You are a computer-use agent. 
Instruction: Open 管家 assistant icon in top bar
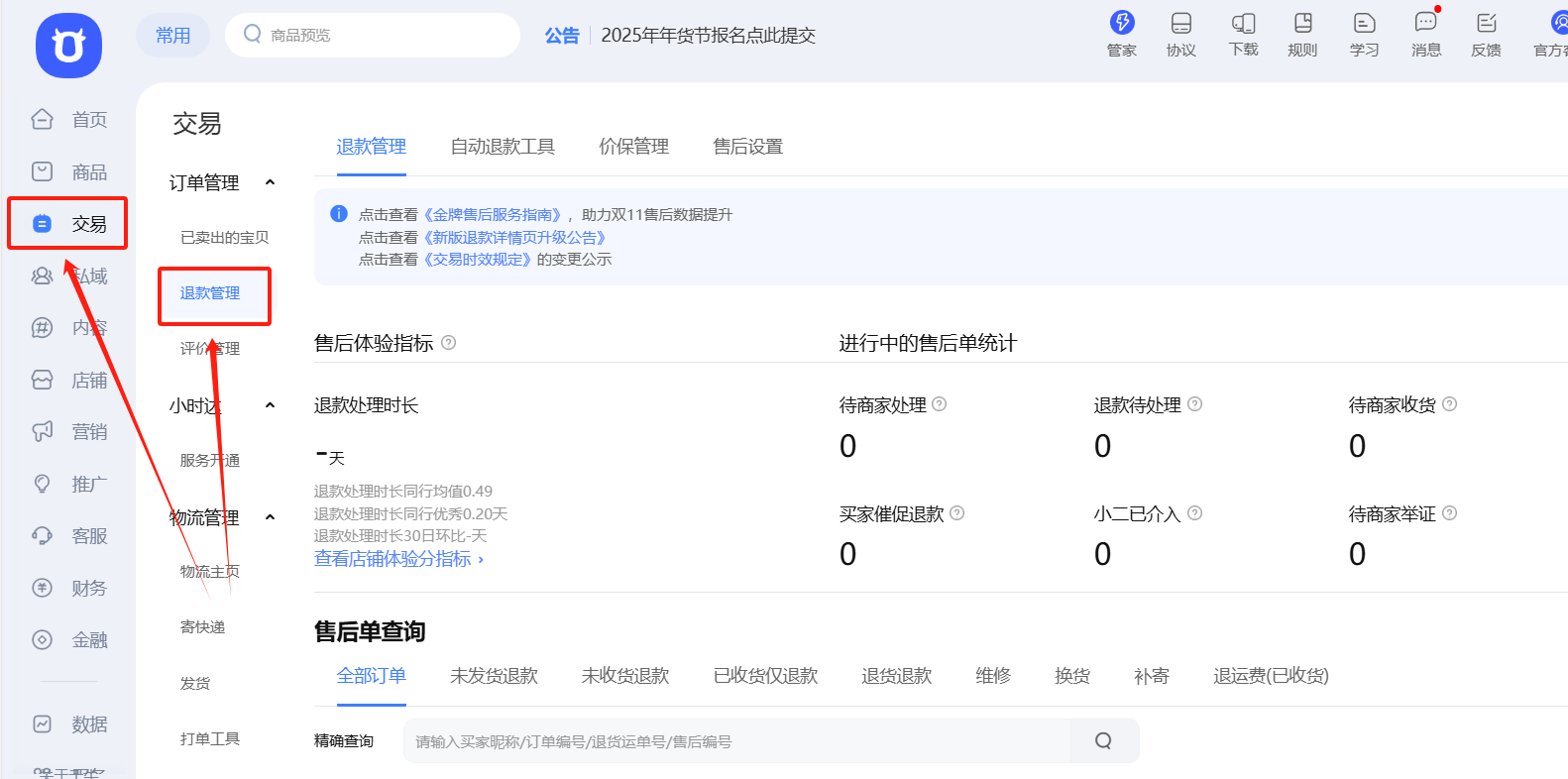click(x=1122, y=34)
